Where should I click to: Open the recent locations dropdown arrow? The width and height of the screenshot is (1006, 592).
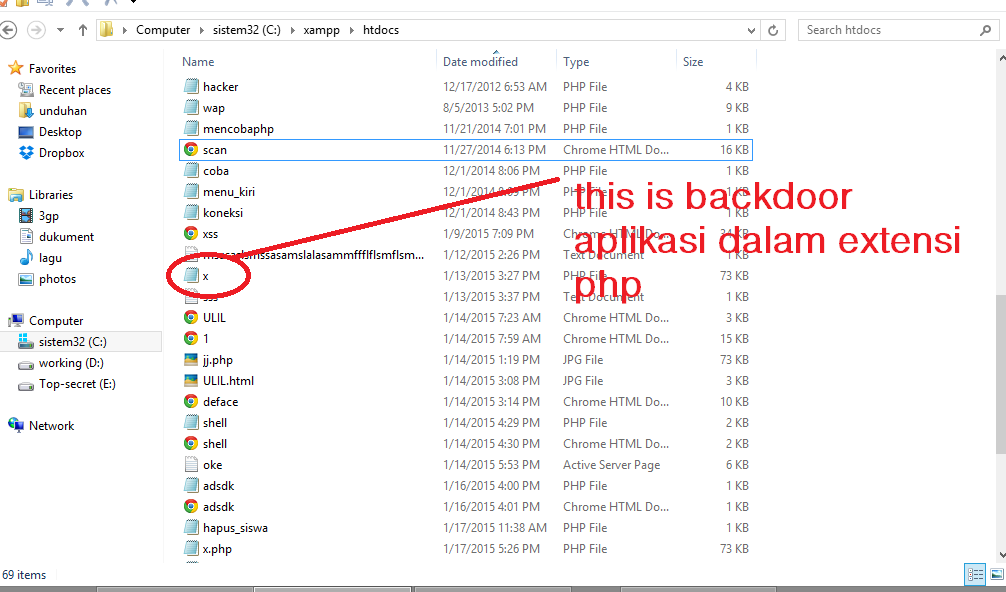(x=60, y=30)
